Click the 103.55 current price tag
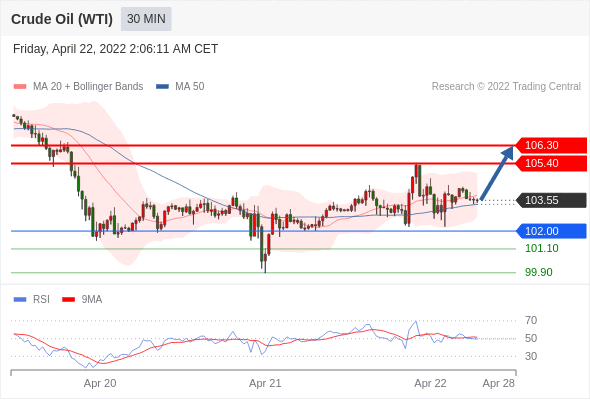The height and width of the screenshot is (400, 590). 550,200
